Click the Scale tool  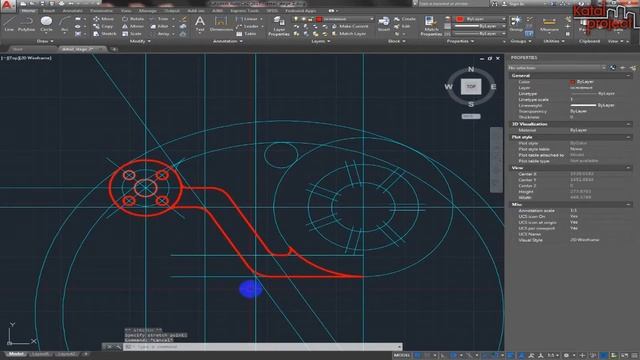132,33
